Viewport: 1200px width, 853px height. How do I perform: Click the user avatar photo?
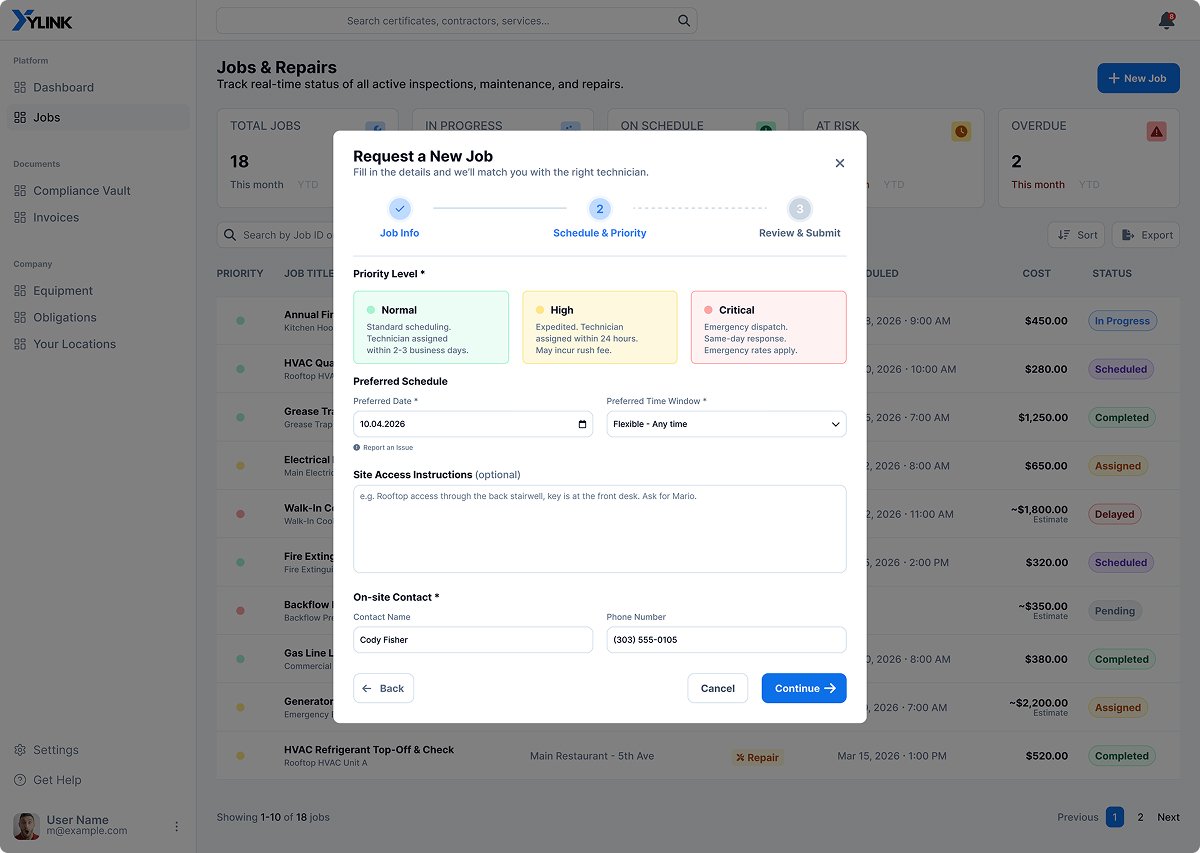(x=26, y=826)
